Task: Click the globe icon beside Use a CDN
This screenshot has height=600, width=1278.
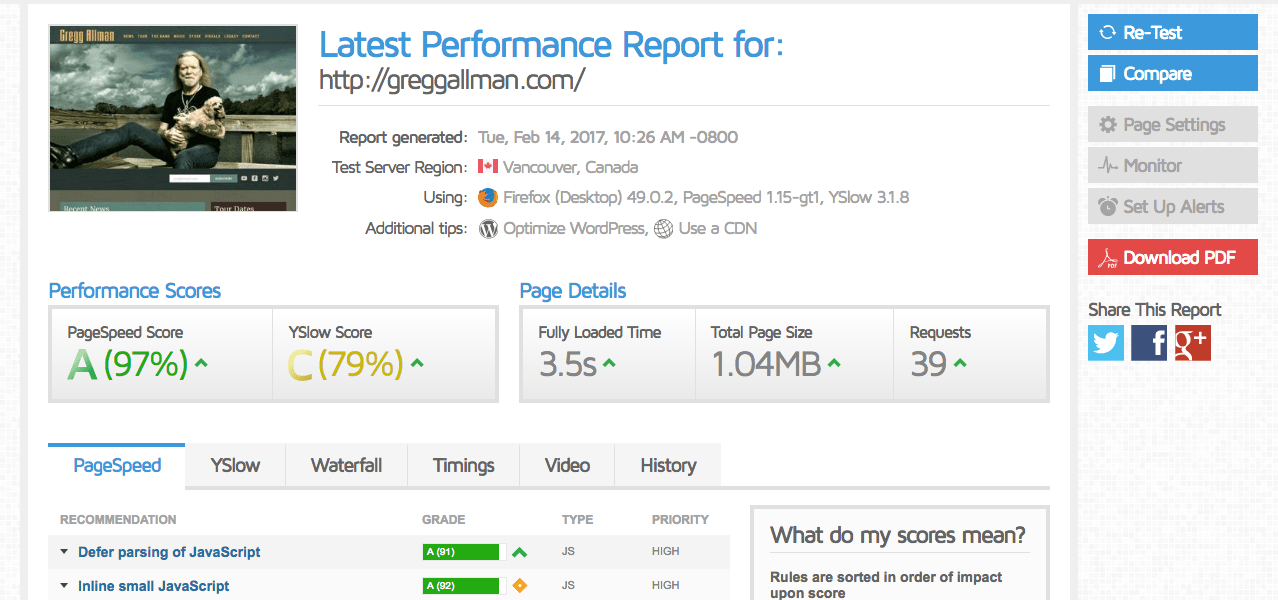Action: 663,229
